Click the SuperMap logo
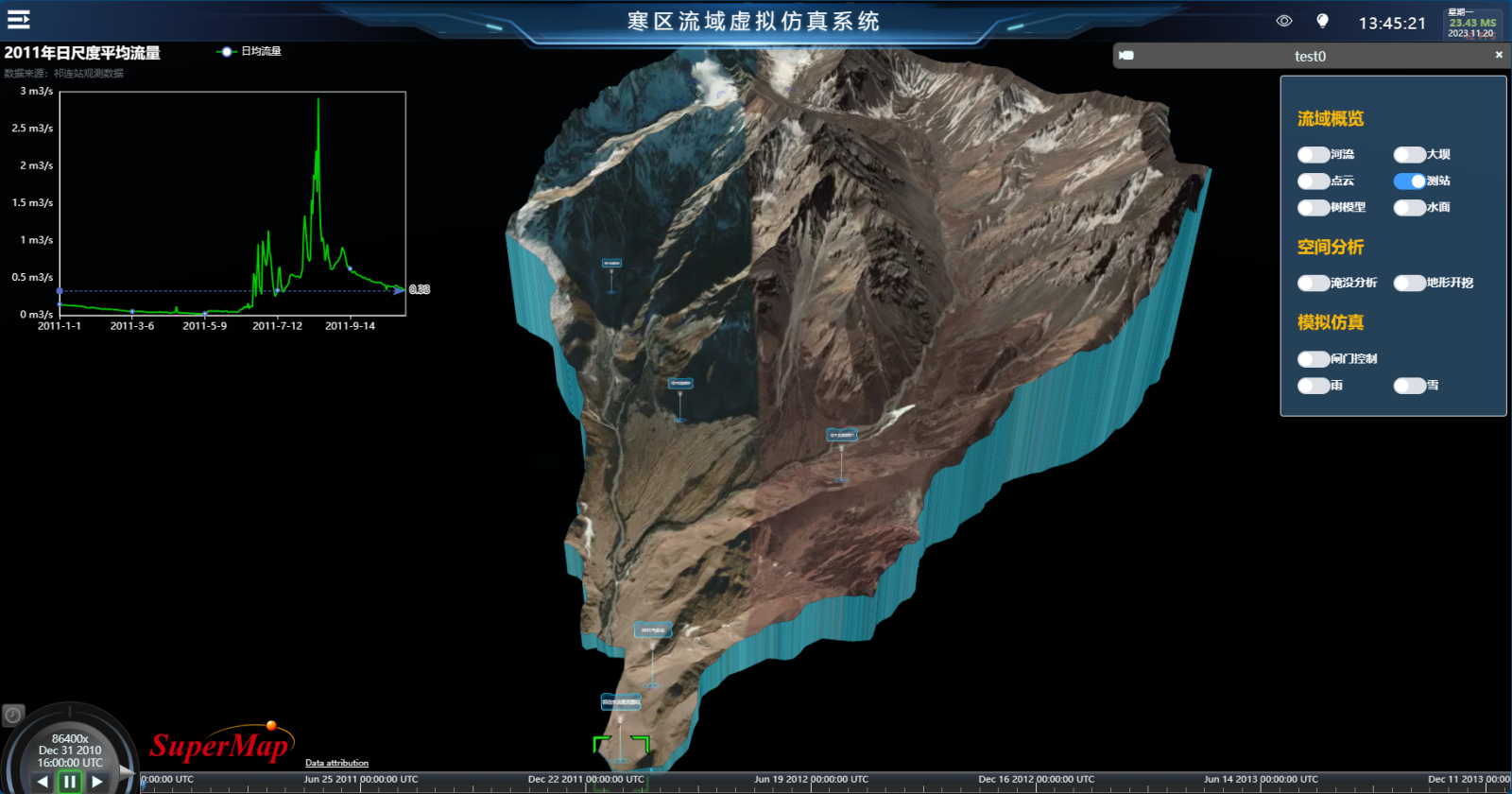The width and height of the screenshot is (1512, 794). 221,745
